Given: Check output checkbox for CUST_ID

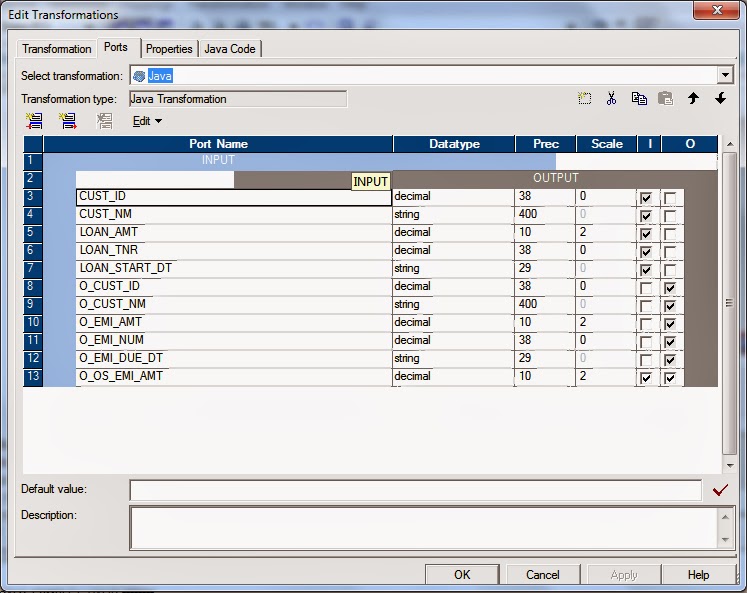Looking at the screenshot, I should (670, 198).
